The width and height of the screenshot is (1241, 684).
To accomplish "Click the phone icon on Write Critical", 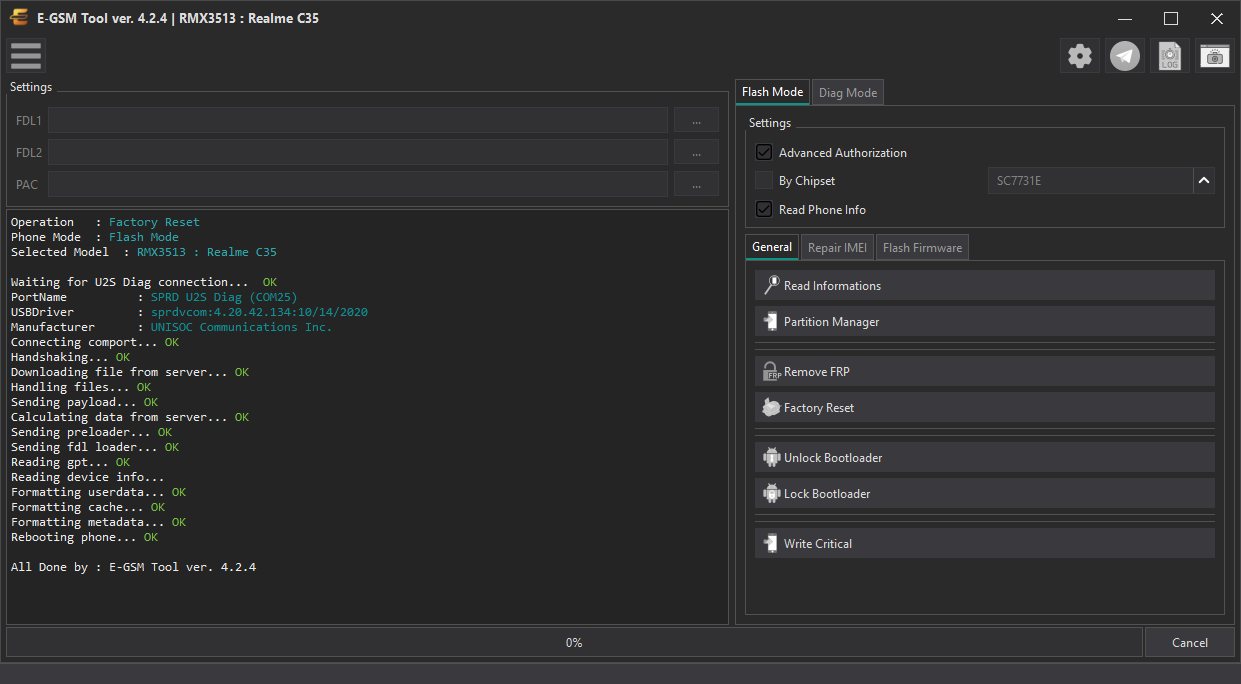I will tap(771, 543).
